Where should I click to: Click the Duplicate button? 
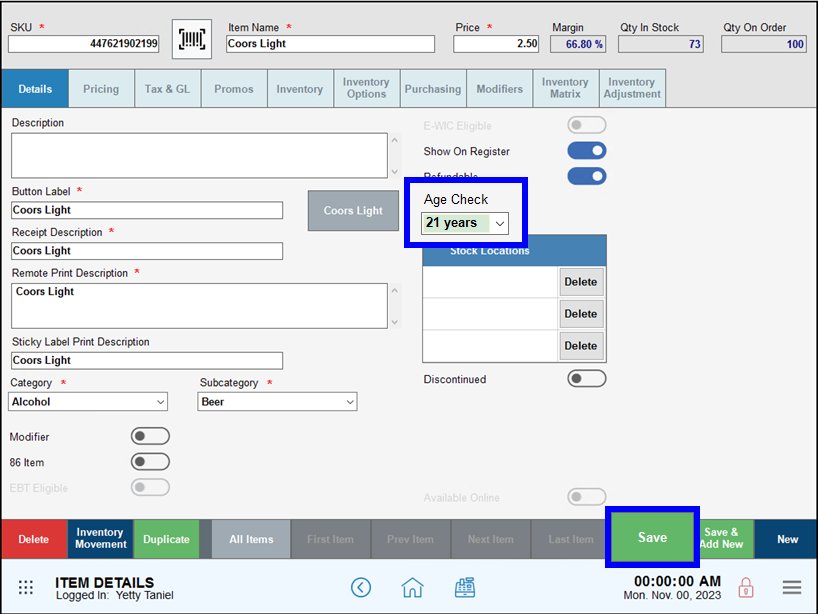pos(166,539)
